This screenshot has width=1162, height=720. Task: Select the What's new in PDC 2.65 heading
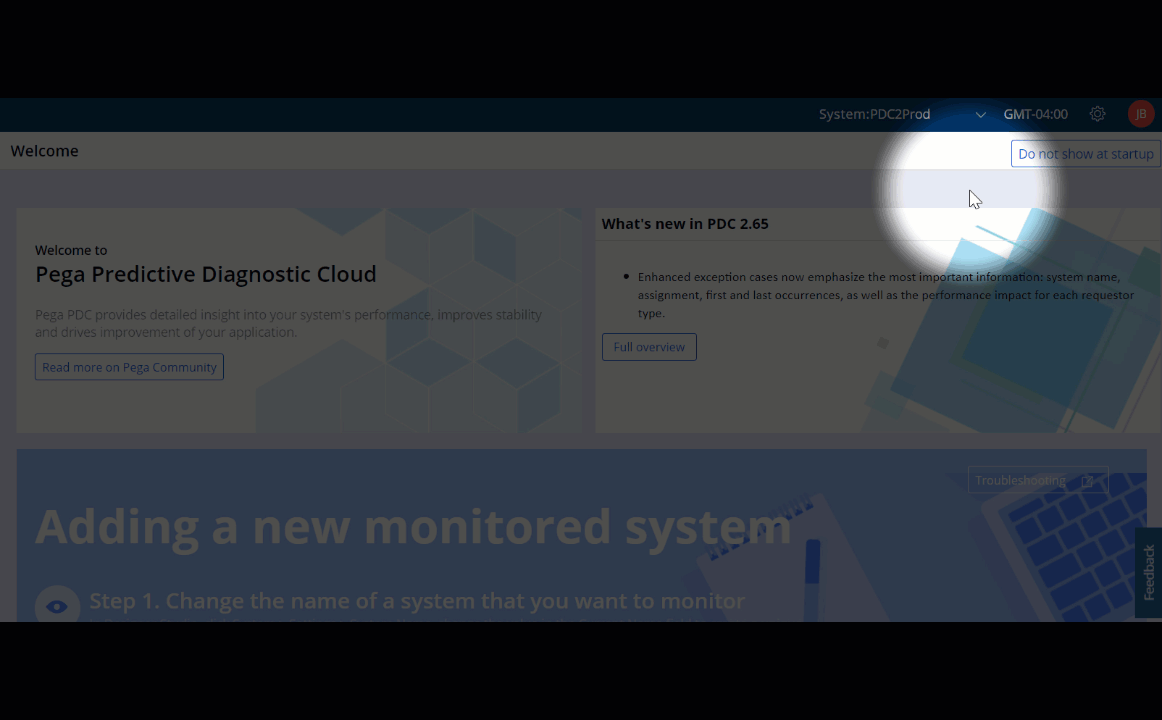(x=685, y=224)
